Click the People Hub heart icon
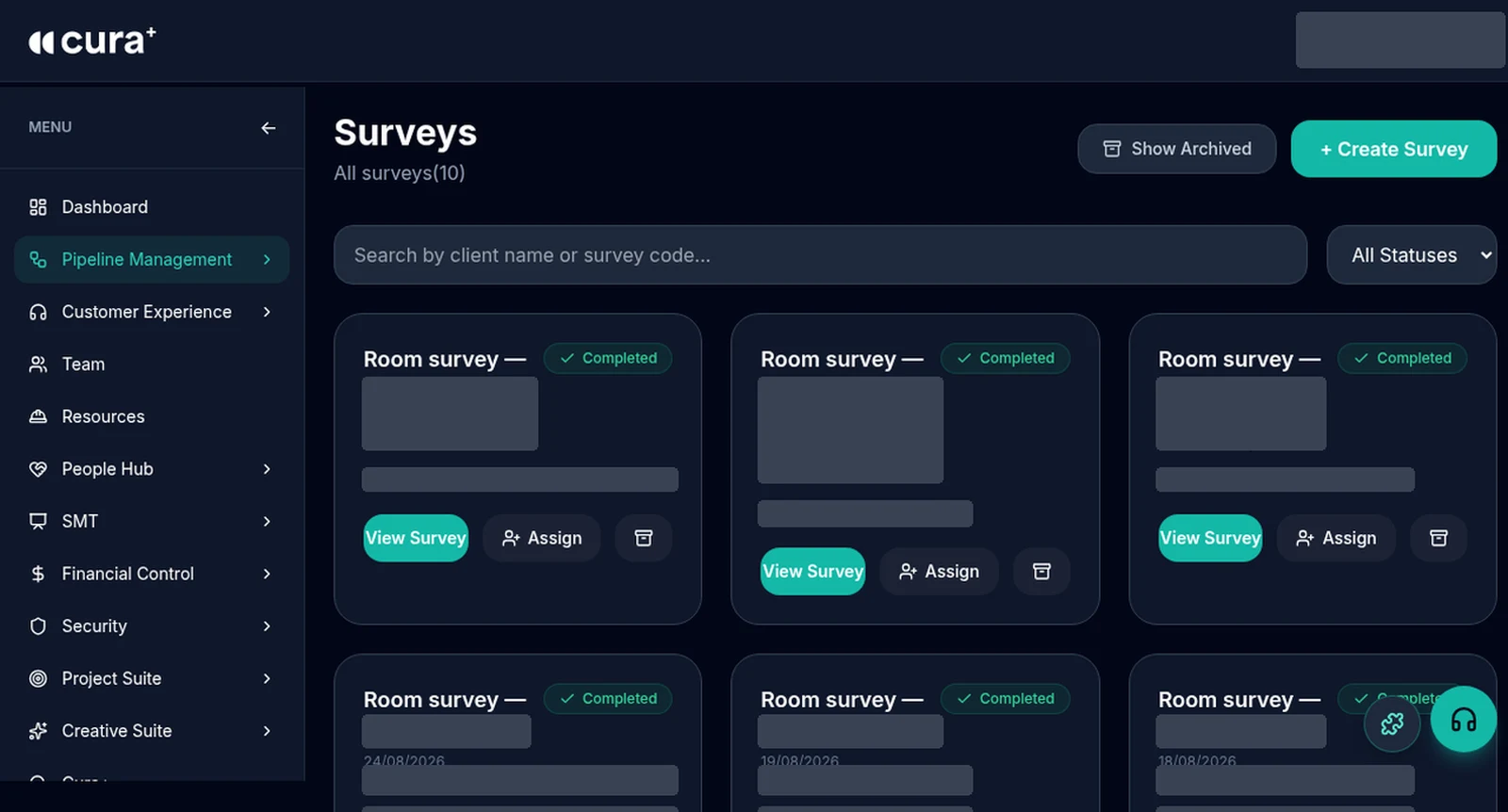Image resolution: width=1508 pixels, height=812 pixels. (38, 469)
